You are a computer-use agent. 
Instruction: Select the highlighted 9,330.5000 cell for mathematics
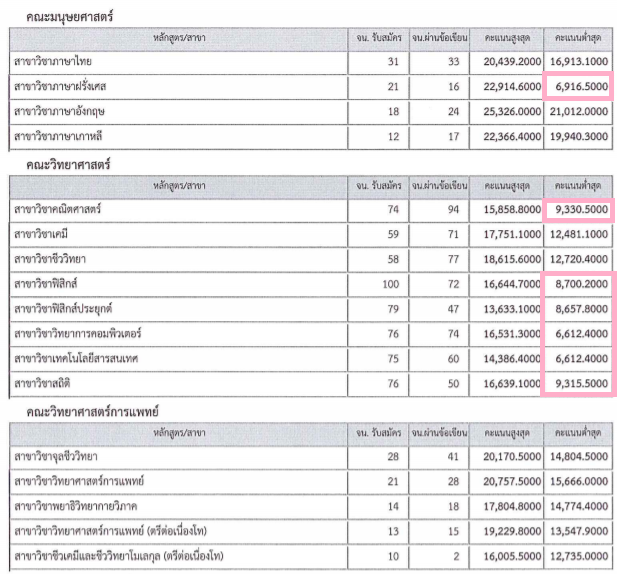(x=578, y=210)
